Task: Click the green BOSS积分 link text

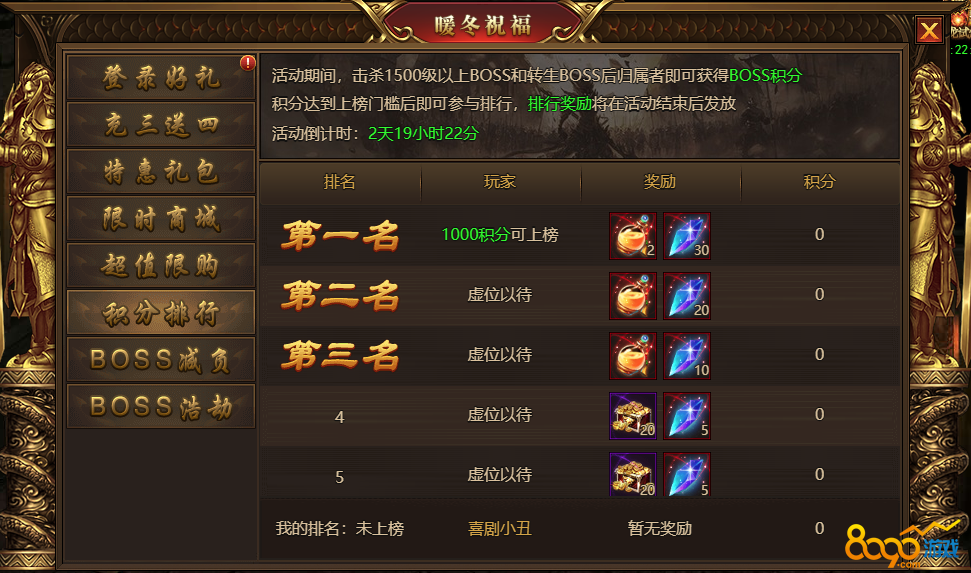Action: click(x=765, y=76)
